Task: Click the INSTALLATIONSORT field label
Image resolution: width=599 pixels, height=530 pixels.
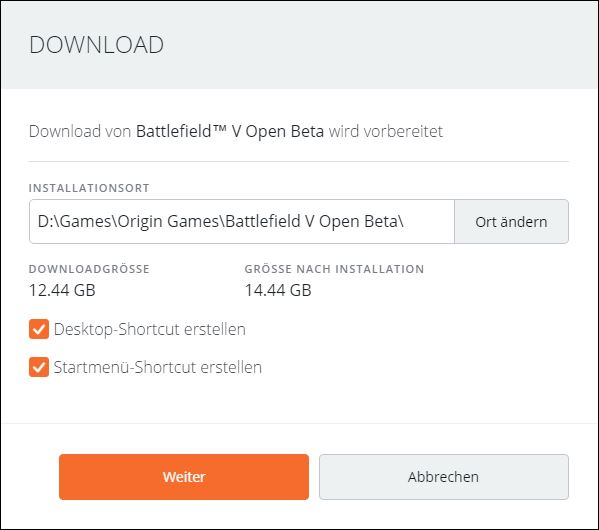Action: pyautogui.click(x=89, y=188)
